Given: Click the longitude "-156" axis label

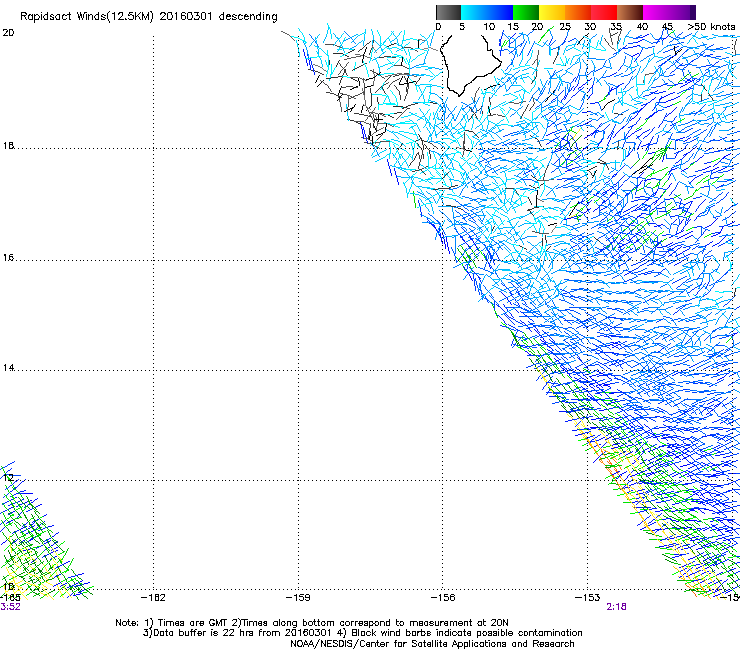Looking at the screenshot, I should (443, 598).
